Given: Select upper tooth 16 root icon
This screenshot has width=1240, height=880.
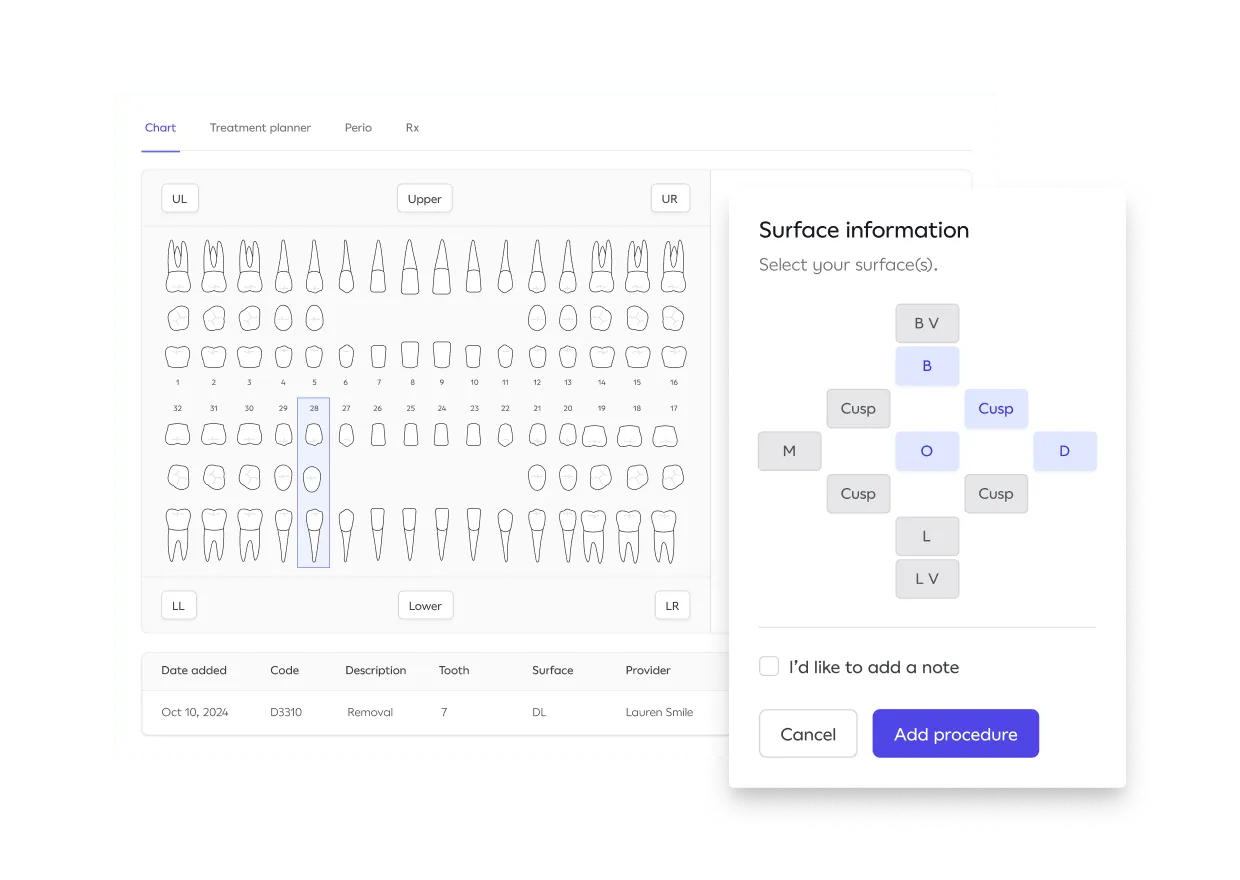Looking at the screenshot, I should point(673,267).
